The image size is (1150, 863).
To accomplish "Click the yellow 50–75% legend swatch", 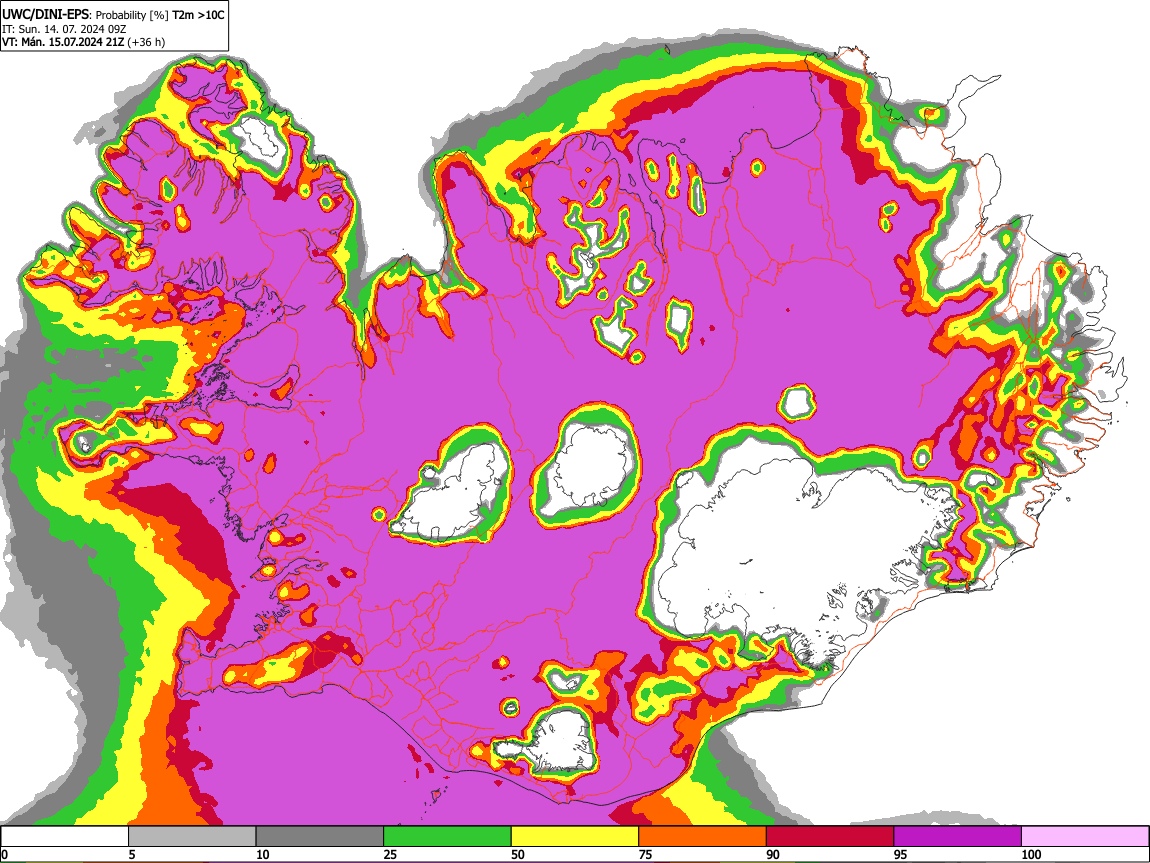I will click(575, 836).
